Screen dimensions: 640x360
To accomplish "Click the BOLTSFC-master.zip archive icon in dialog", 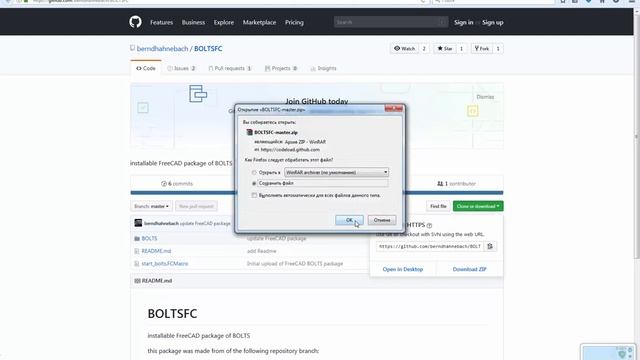I will pyautogui.click(x=249, y=132).
